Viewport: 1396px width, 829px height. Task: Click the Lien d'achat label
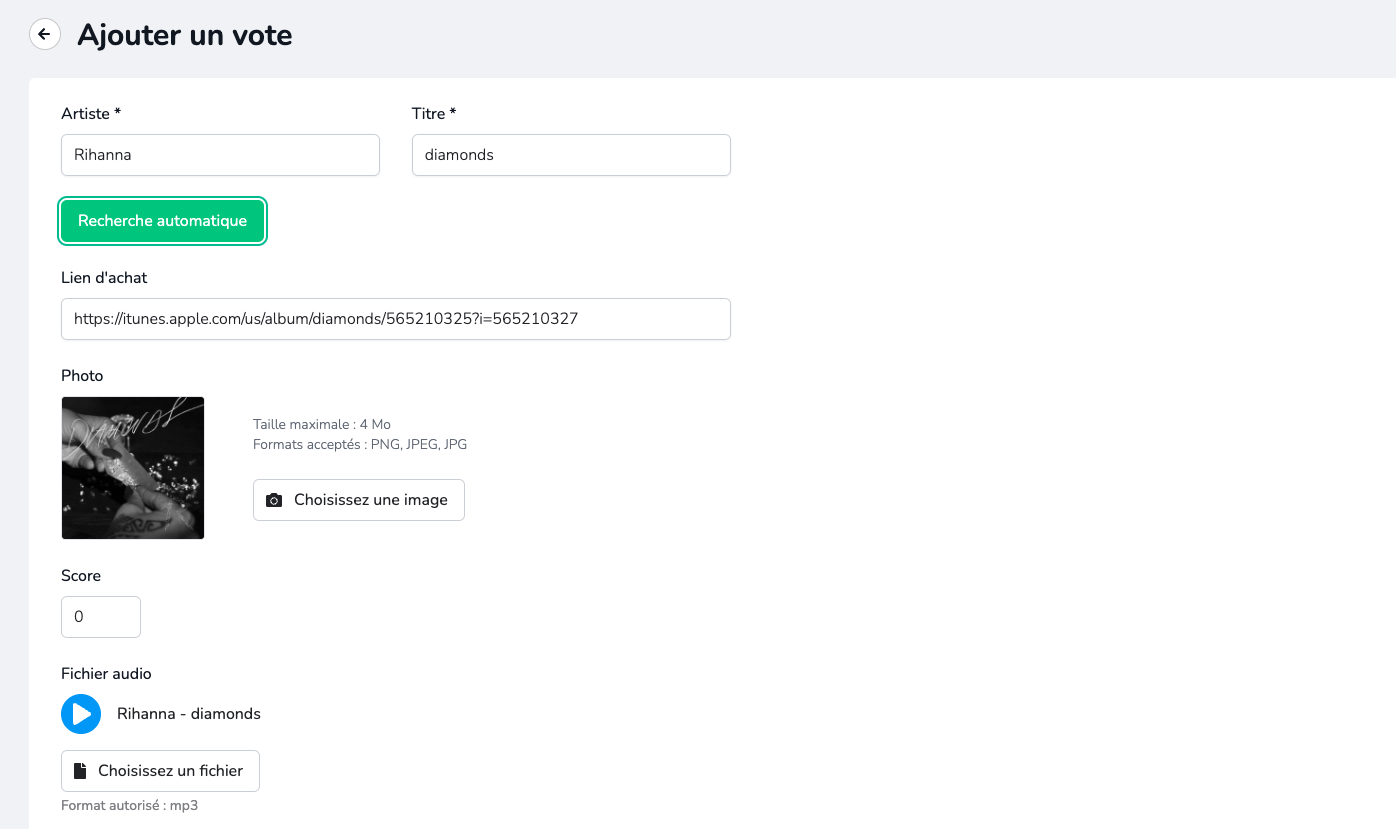(104, 278)
